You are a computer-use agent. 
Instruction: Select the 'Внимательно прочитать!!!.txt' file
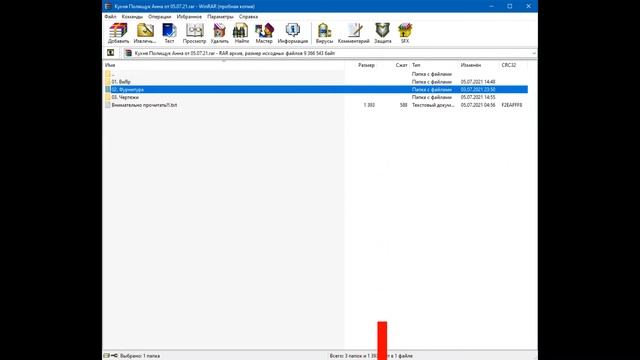coord(316,105)
